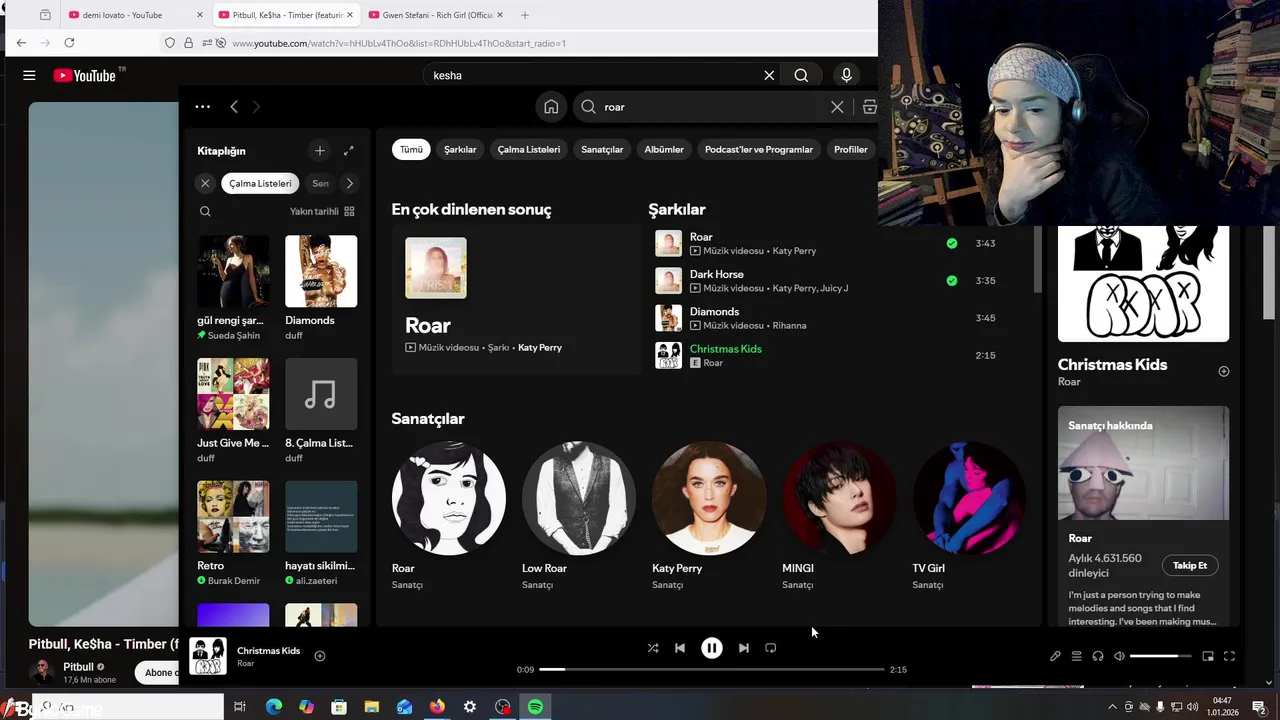Play the Diamonds song by Rihanna
1280x720 pixels.
click(x=840, y=318)
